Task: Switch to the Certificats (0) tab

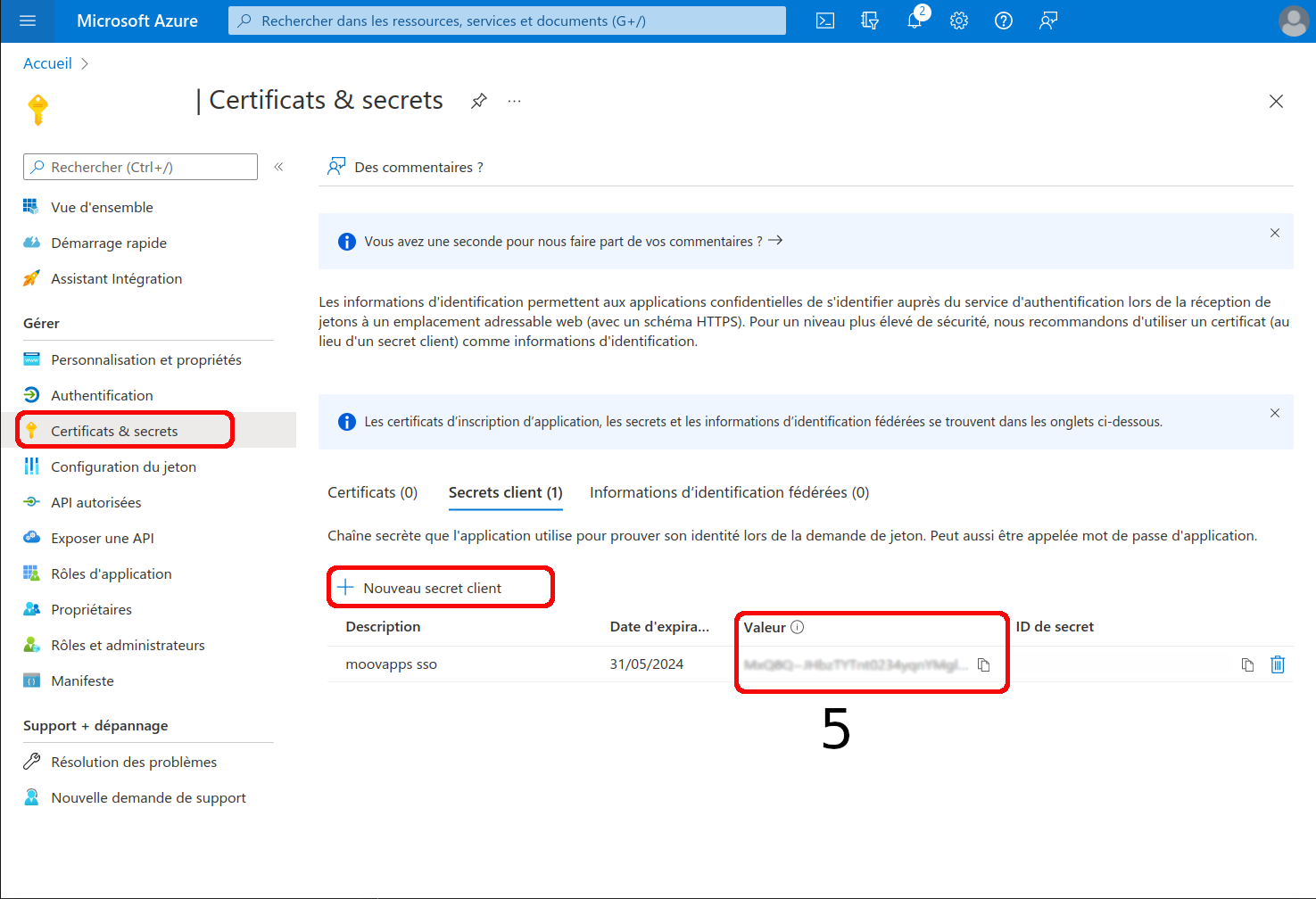Action: (372, 492)
